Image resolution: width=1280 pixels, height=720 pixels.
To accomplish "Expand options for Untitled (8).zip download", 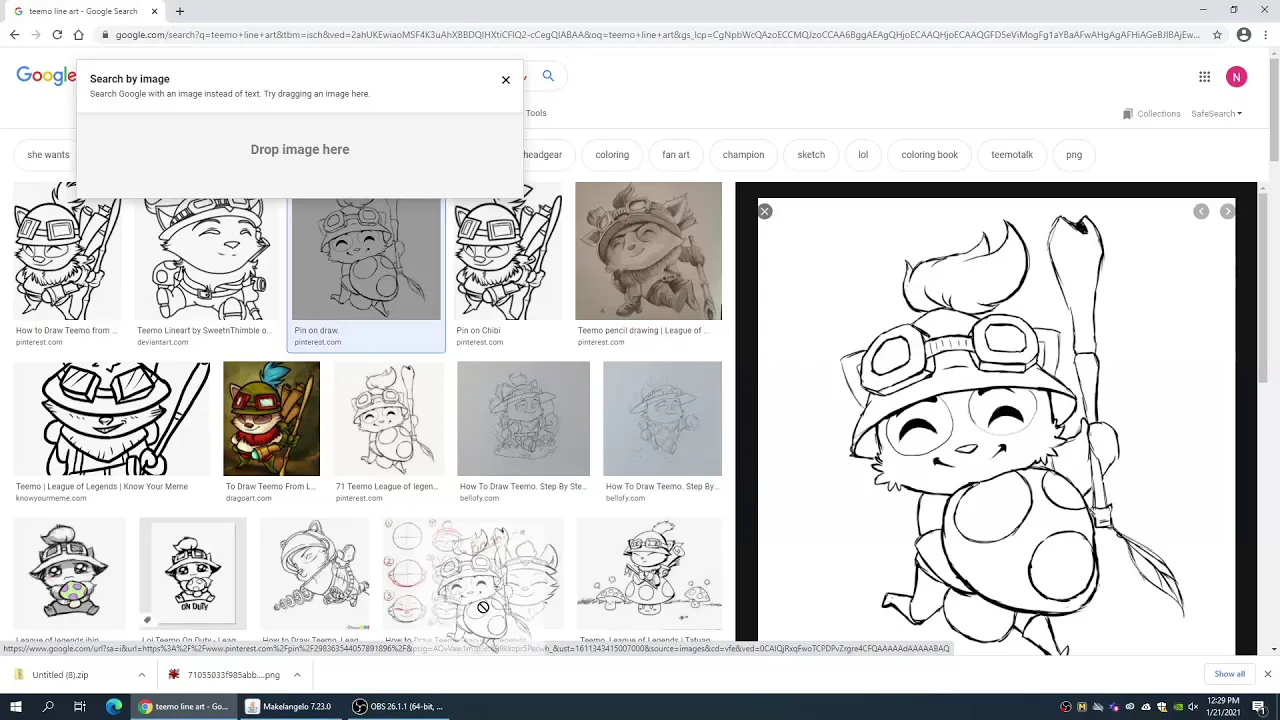I will [141, 675].
